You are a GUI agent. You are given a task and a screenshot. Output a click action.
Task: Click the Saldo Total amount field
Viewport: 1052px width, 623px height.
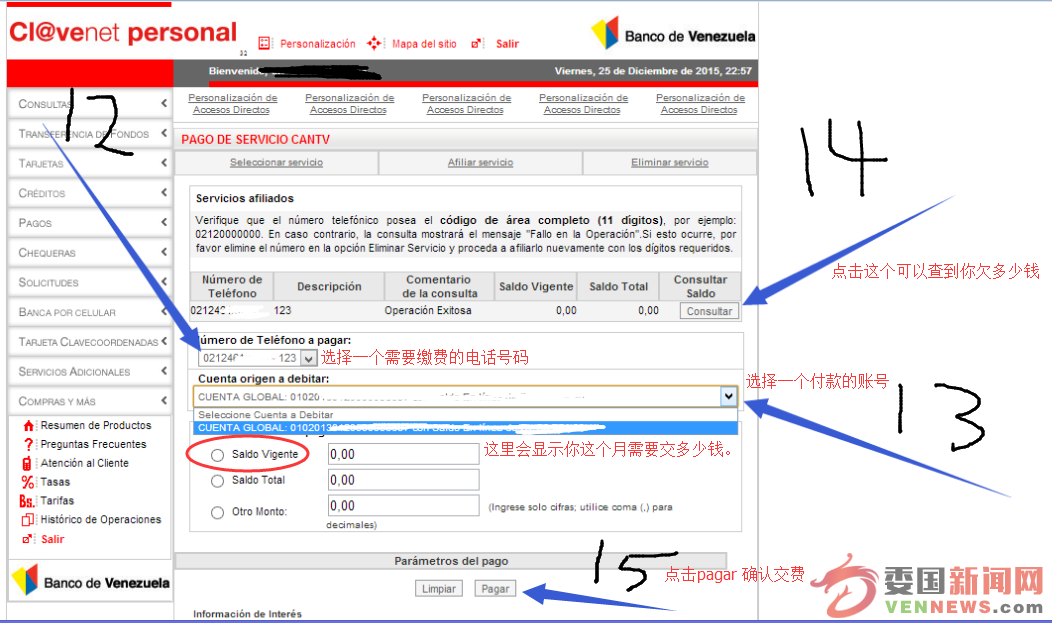coord(403,479)
